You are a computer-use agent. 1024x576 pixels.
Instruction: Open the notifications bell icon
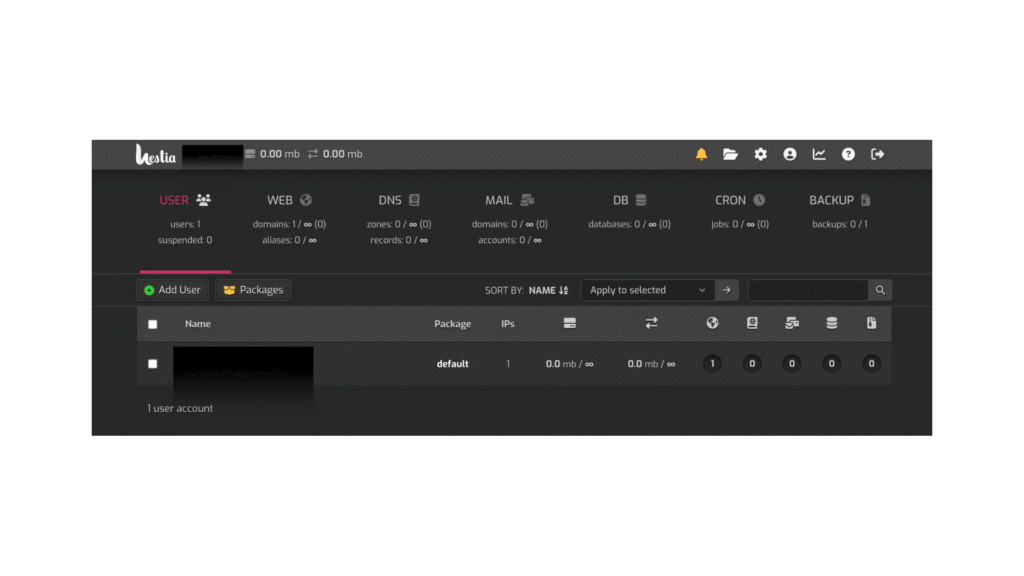tap(701, 154)
